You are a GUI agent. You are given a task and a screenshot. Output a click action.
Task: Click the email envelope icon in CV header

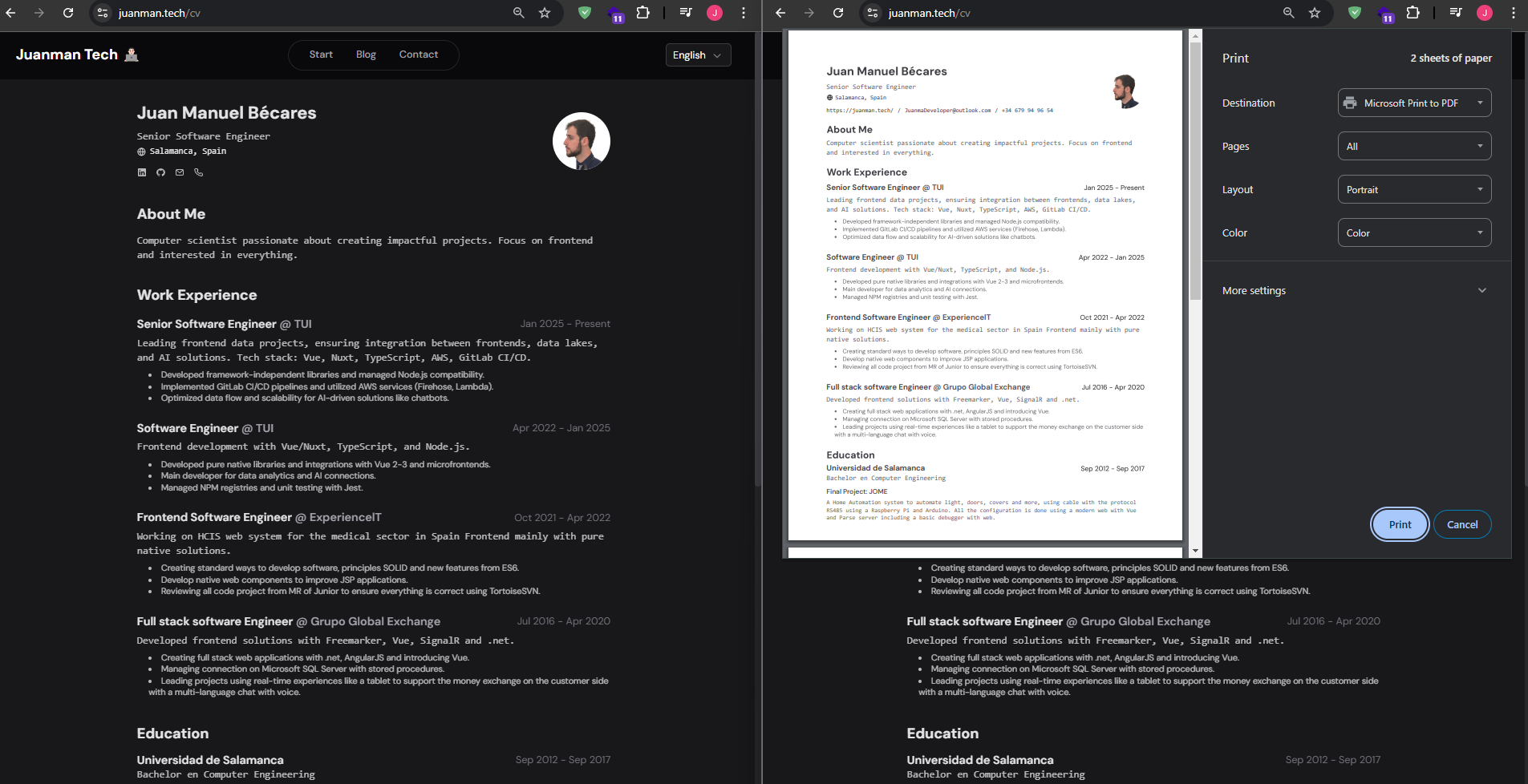coord(180,172)
